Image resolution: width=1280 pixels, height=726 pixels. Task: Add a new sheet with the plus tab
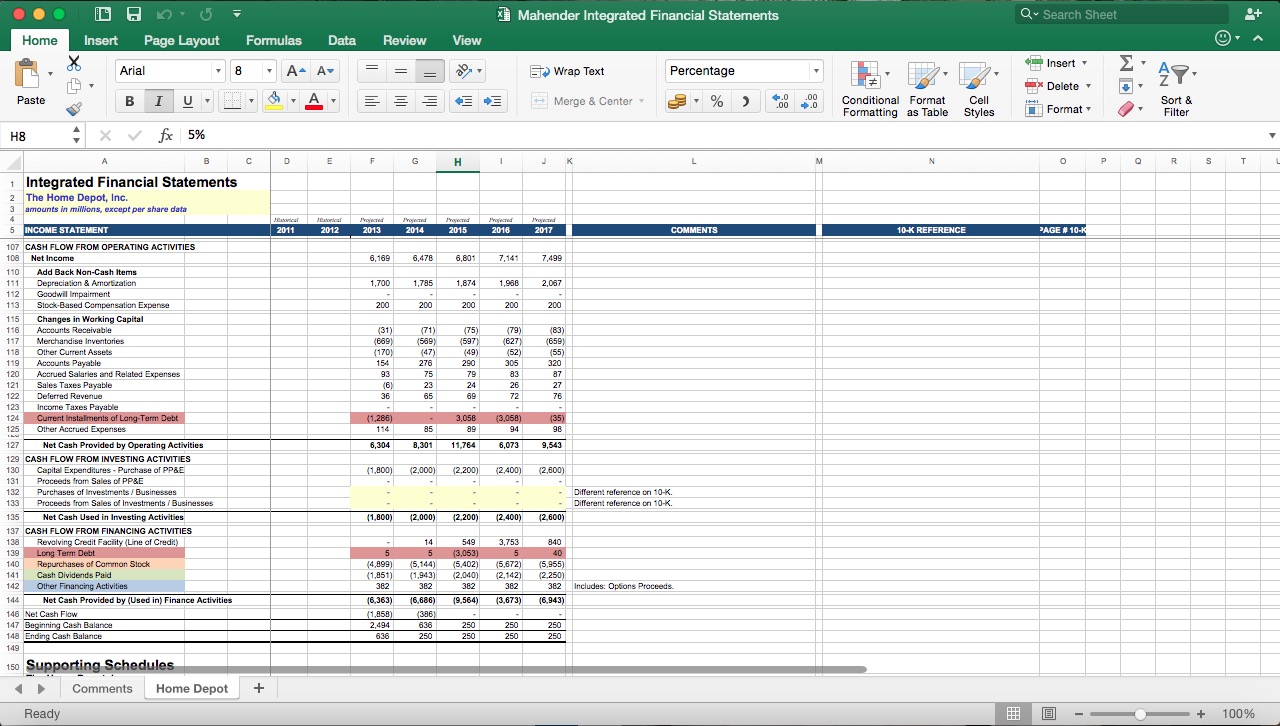coord(258,688)
